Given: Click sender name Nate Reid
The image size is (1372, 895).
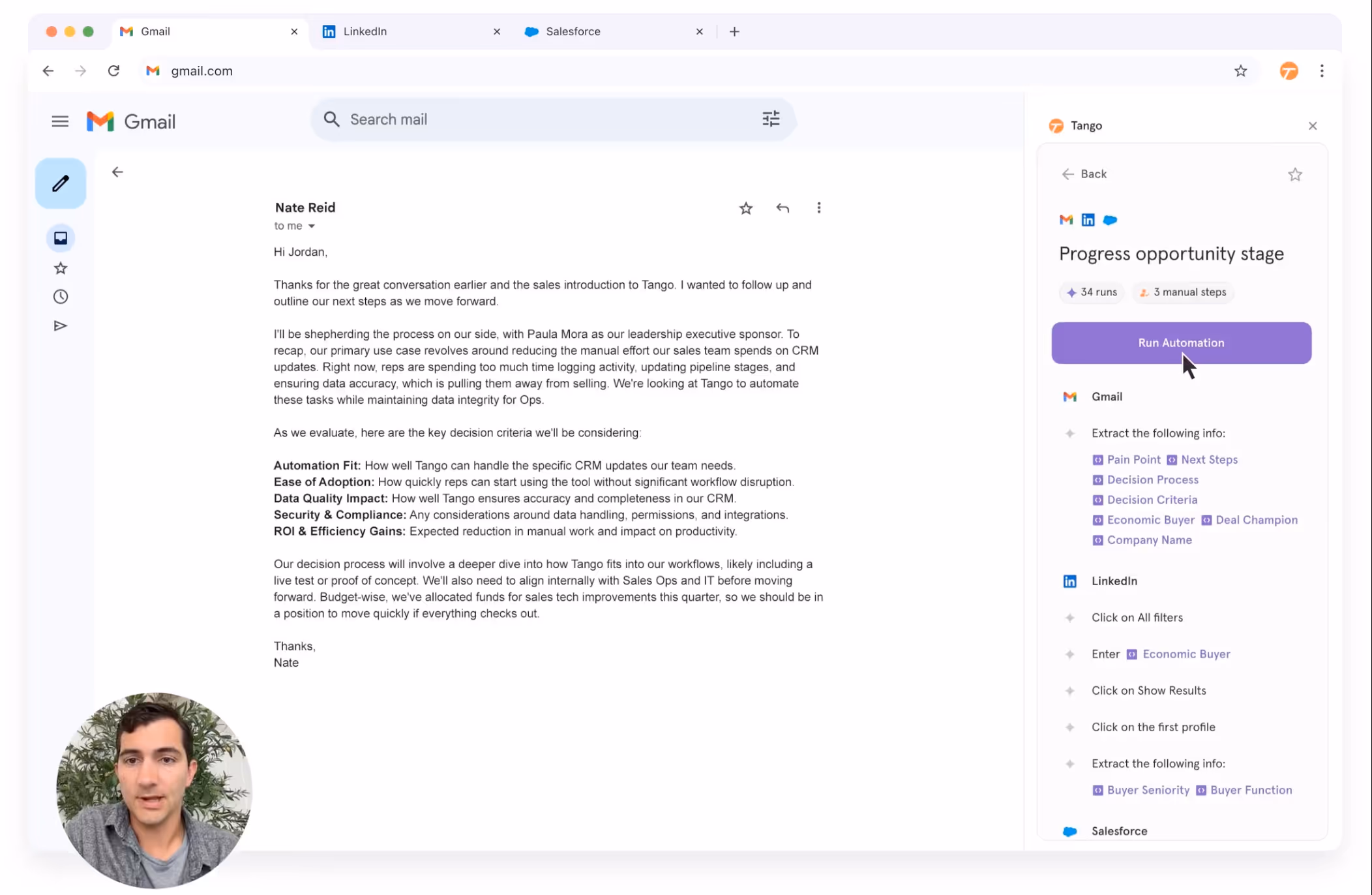Looking at the screenshot, I should [305, 207].
